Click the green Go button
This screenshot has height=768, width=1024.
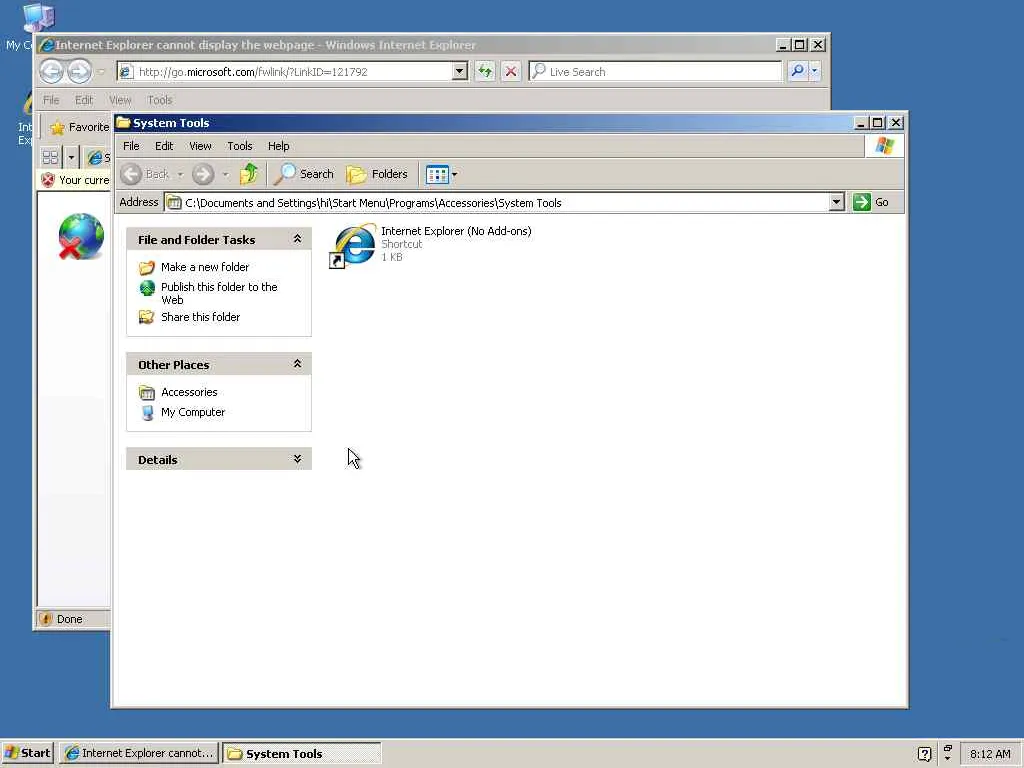[871, 202]
